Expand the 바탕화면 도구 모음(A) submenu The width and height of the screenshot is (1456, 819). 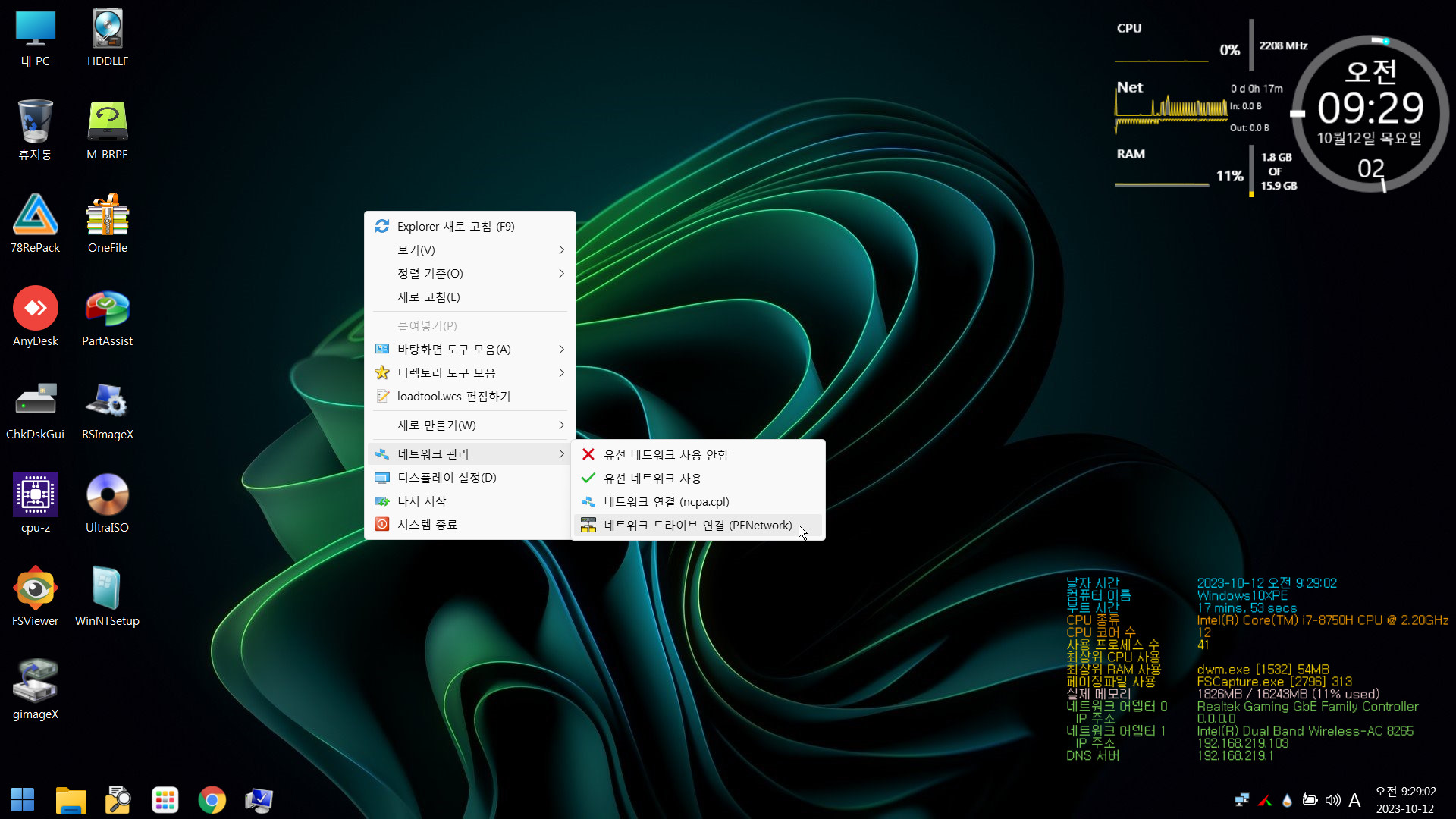pyautogui.click(x=470, y=350)
